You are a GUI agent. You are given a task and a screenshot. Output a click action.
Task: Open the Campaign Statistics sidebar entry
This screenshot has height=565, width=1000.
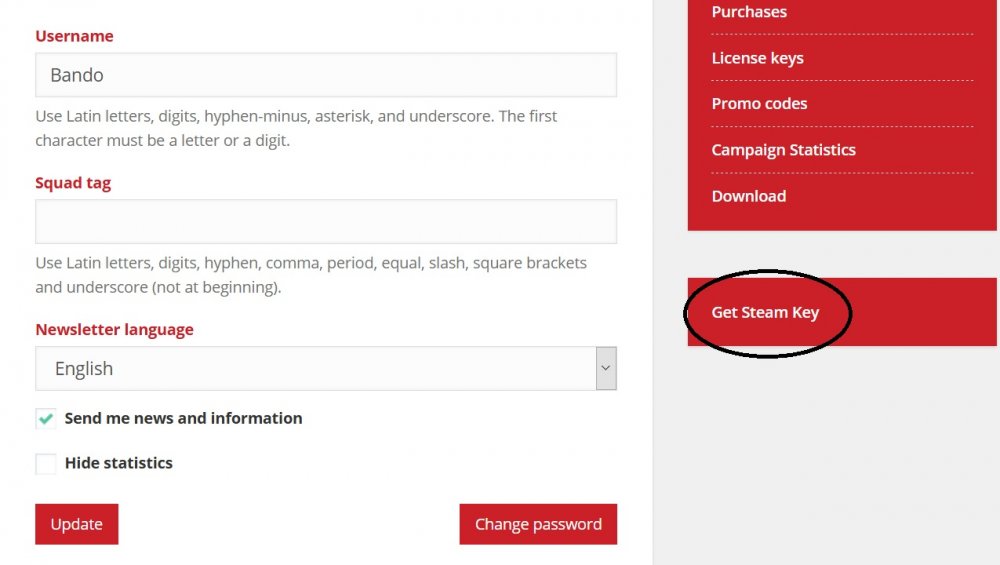(x=783, y=150)
